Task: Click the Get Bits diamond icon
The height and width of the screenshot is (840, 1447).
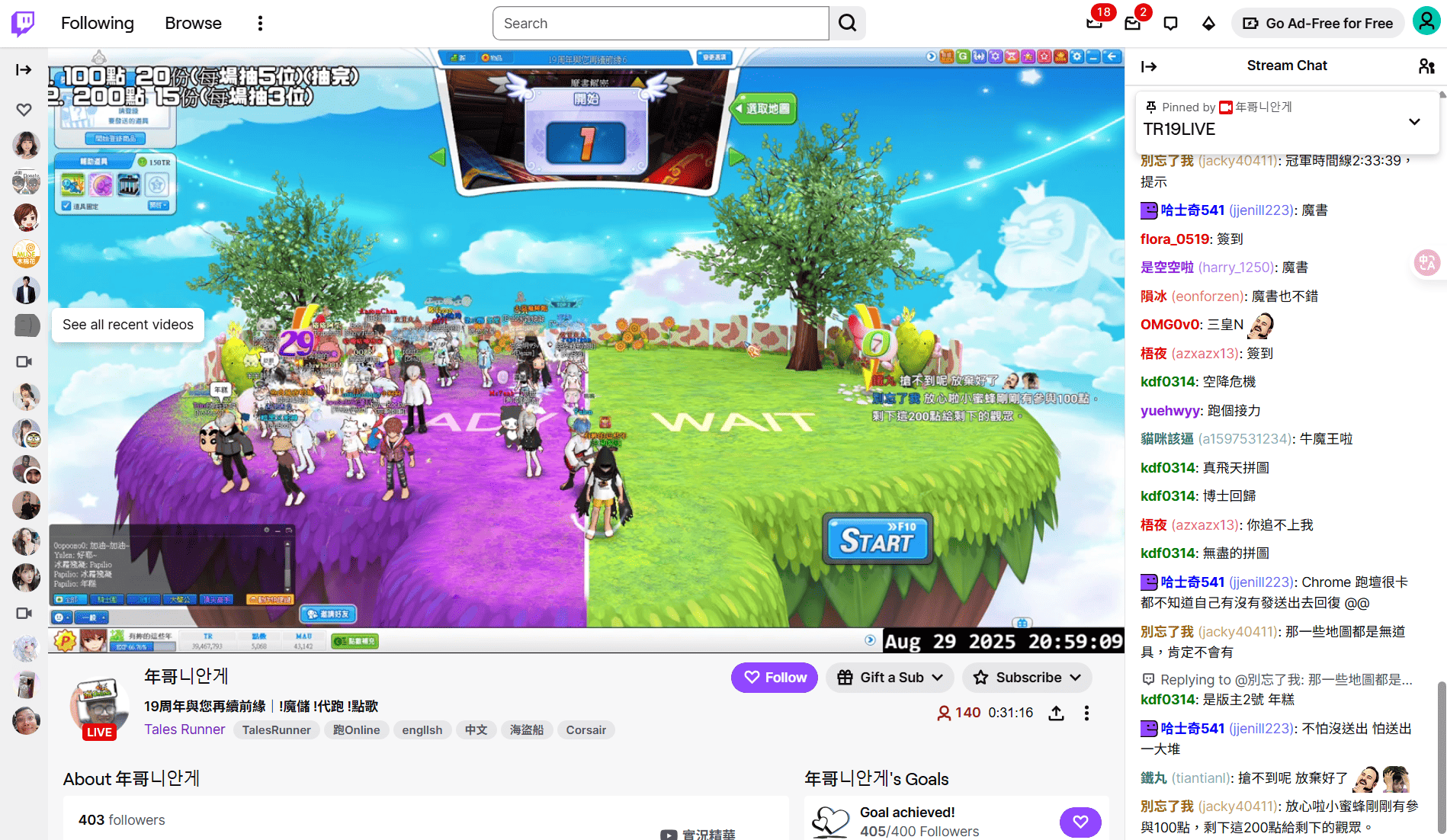Action: 1208,24
